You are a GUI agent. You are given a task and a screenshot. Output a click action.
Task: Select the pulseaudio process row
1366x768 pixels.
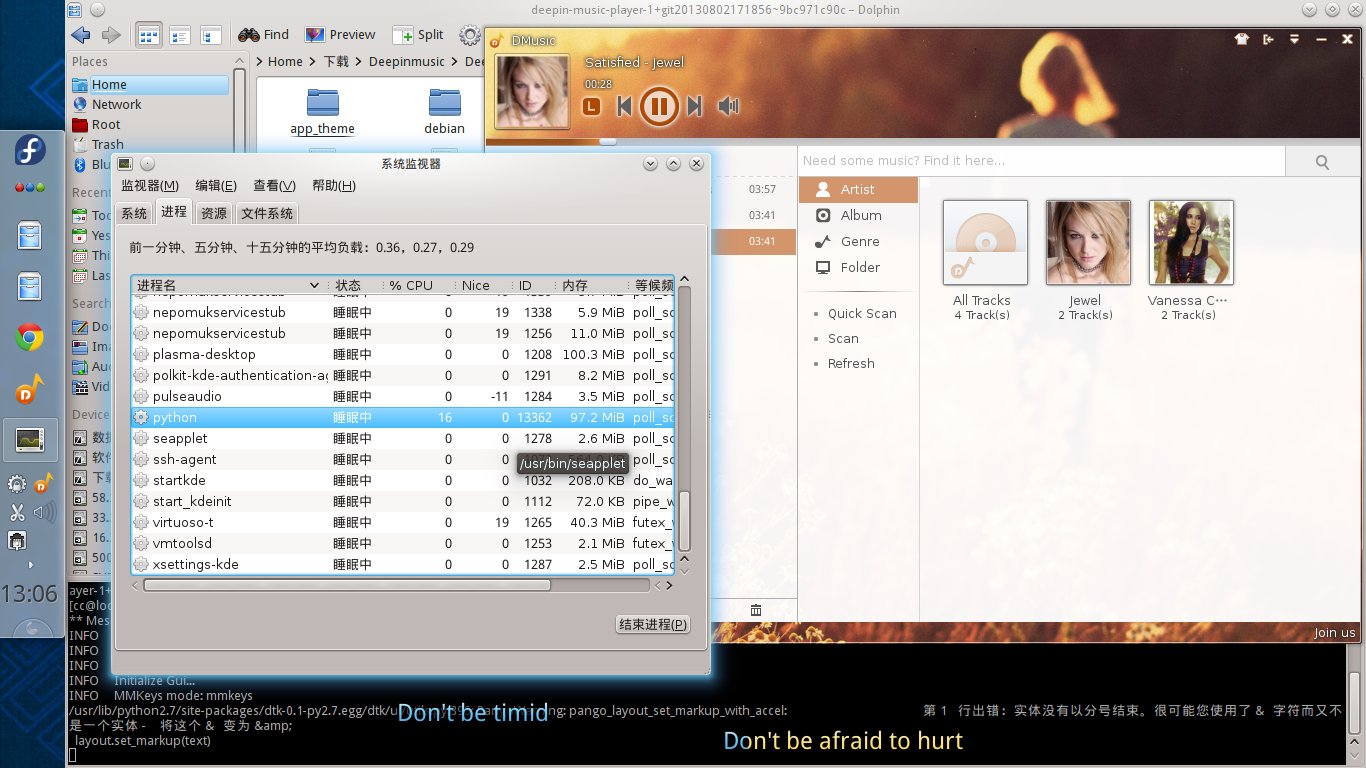click(x=403, y=396)
